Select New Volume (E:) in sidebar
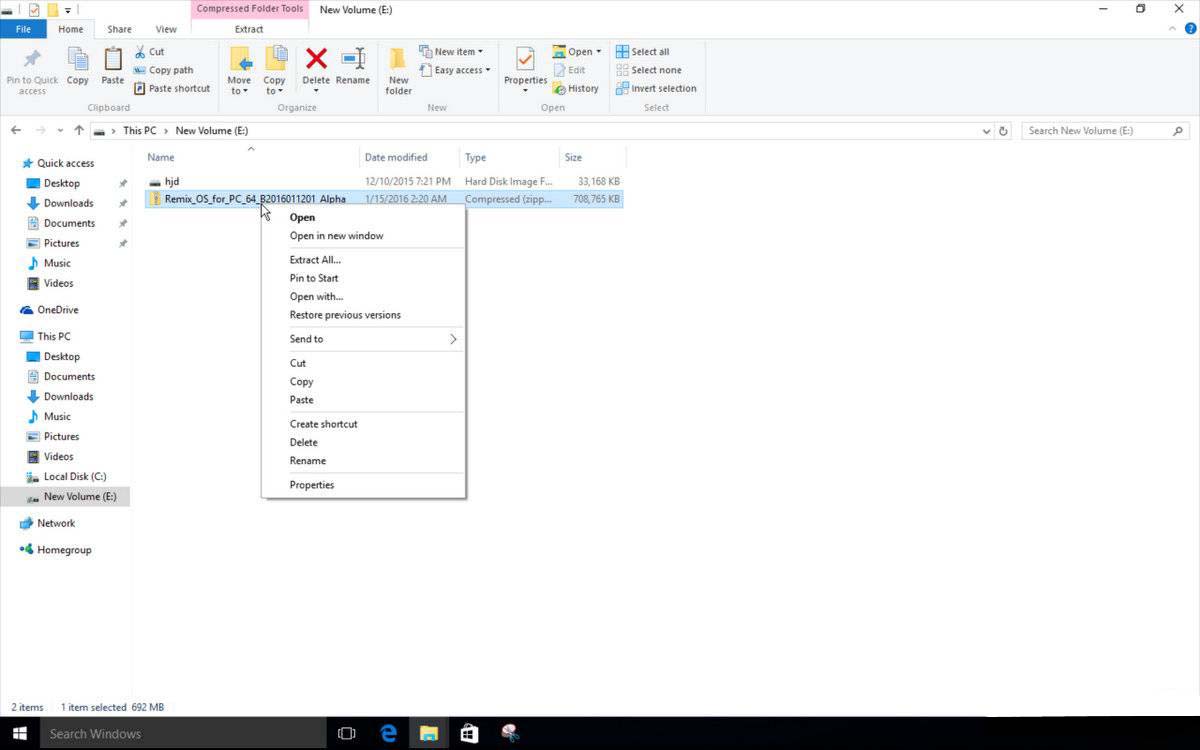 point(79,496)
